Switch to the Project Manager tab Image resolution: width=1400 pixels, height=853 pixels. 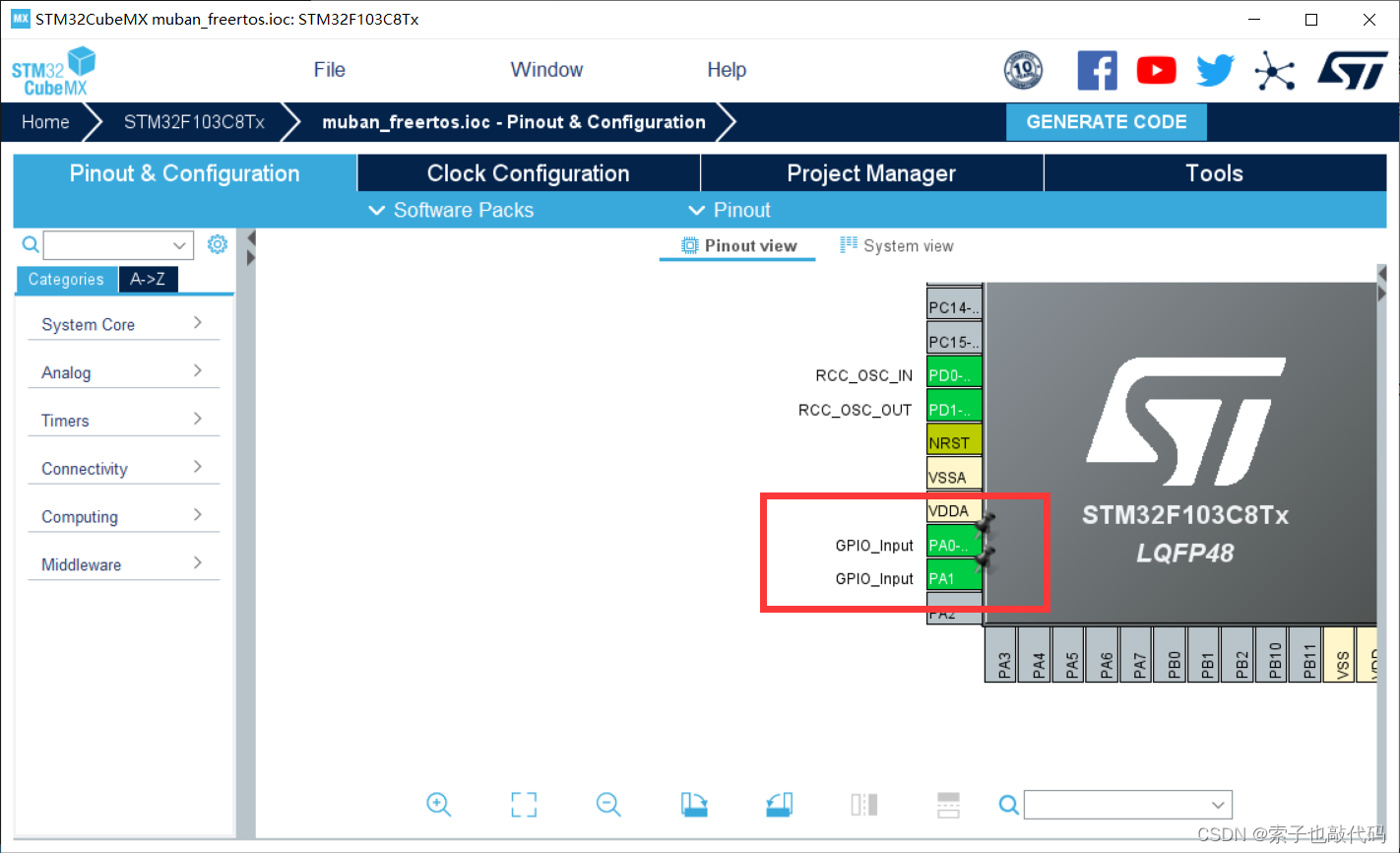pos(871,173)
